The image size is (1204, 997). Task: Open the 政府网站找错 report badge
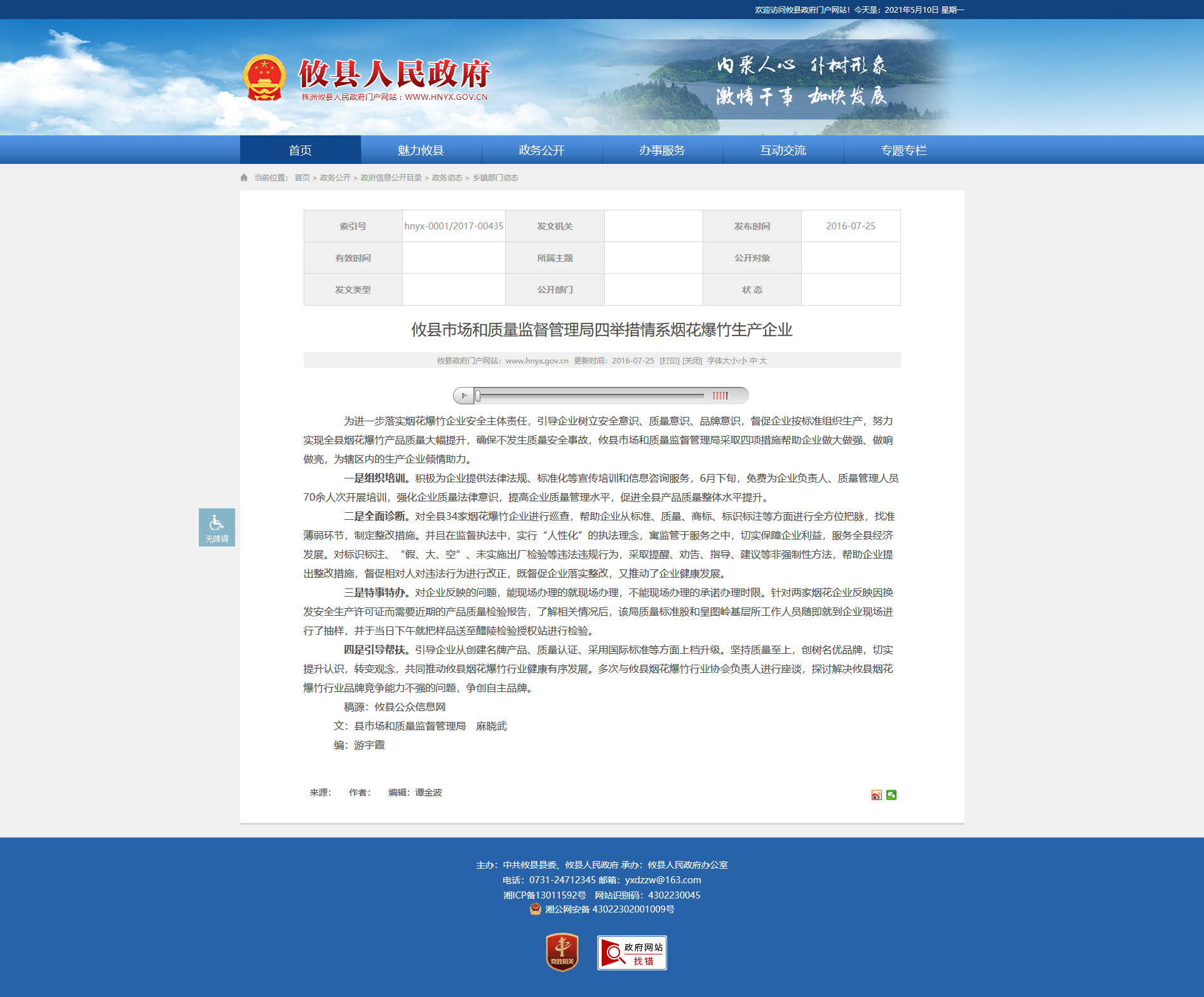[632, 953]
